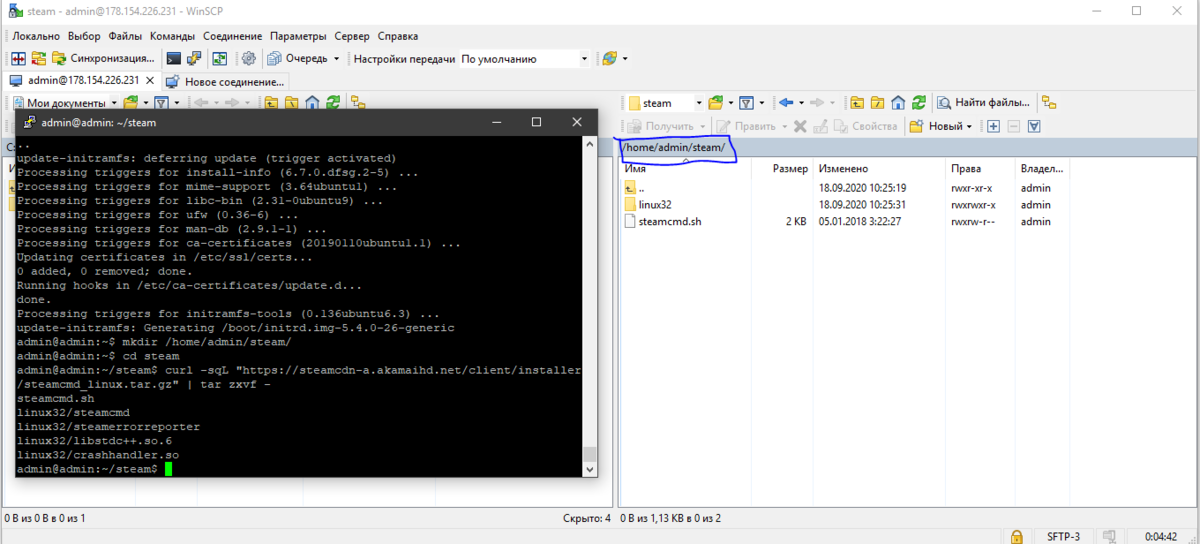The image size is (1200, 544).
Task: Go to remote home directory icon
Action: [898, 102]
